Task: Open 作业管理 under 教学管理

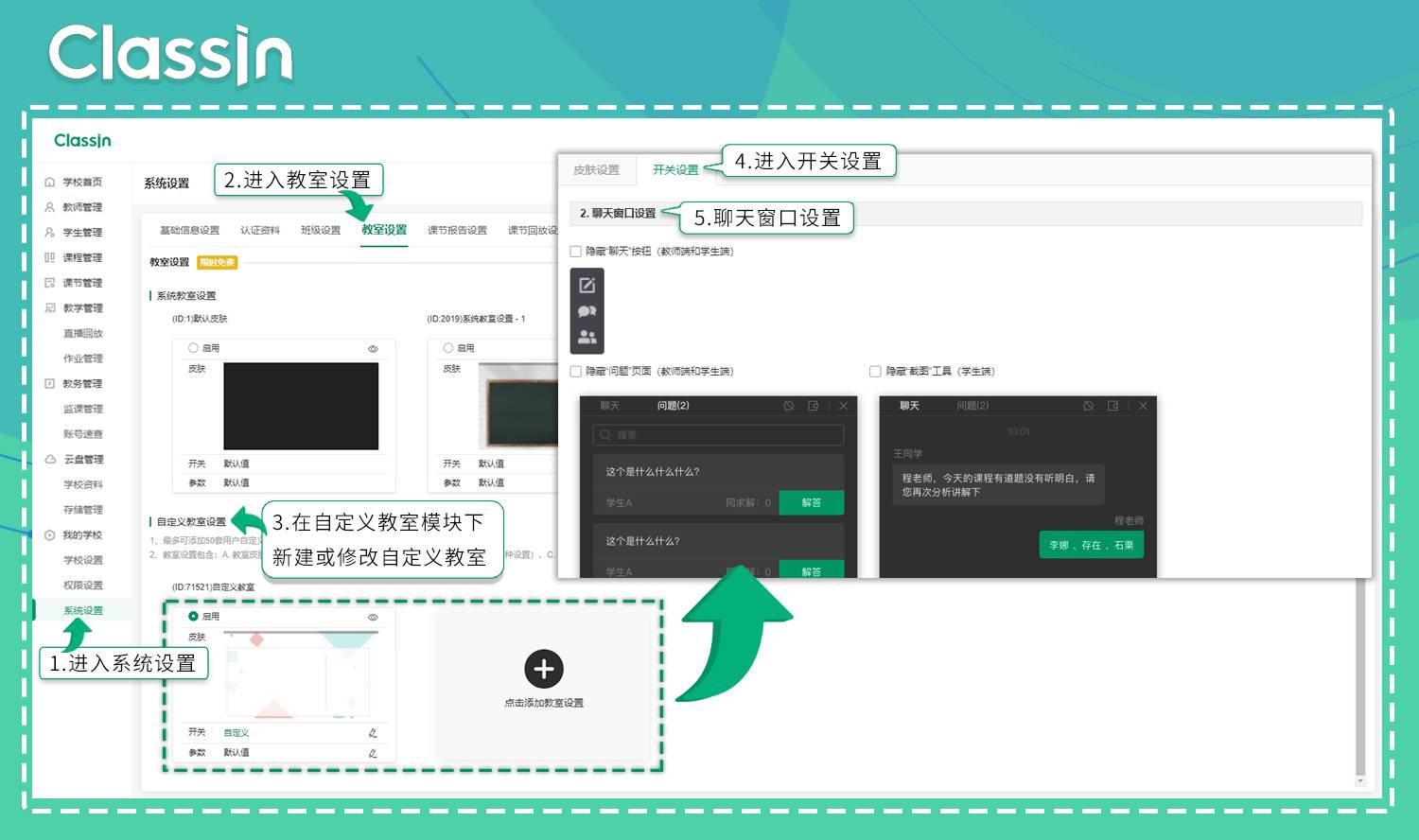Action: [x=82, y=359]
